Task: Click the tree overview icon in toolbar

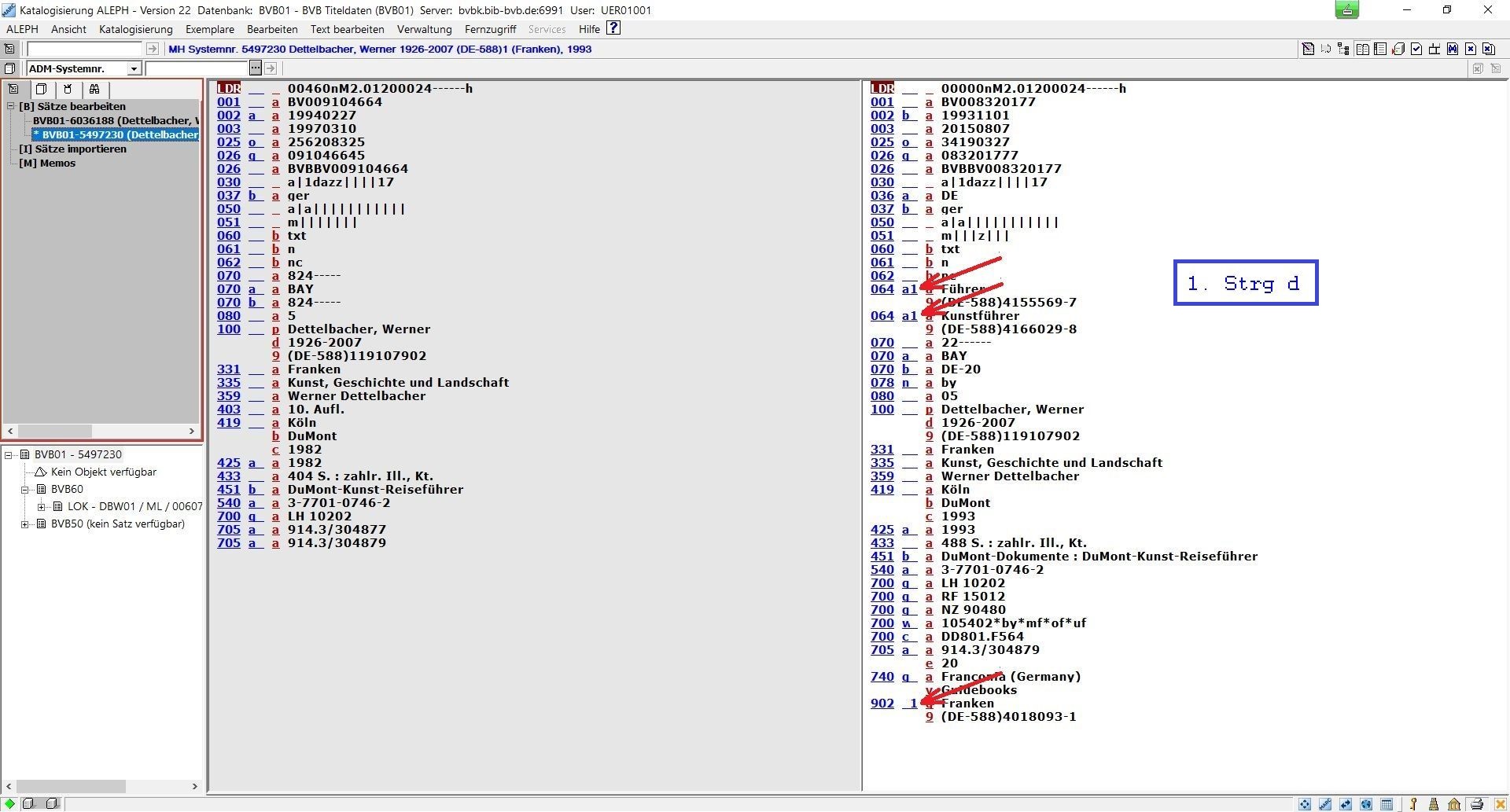Action: coord(1343,49)
